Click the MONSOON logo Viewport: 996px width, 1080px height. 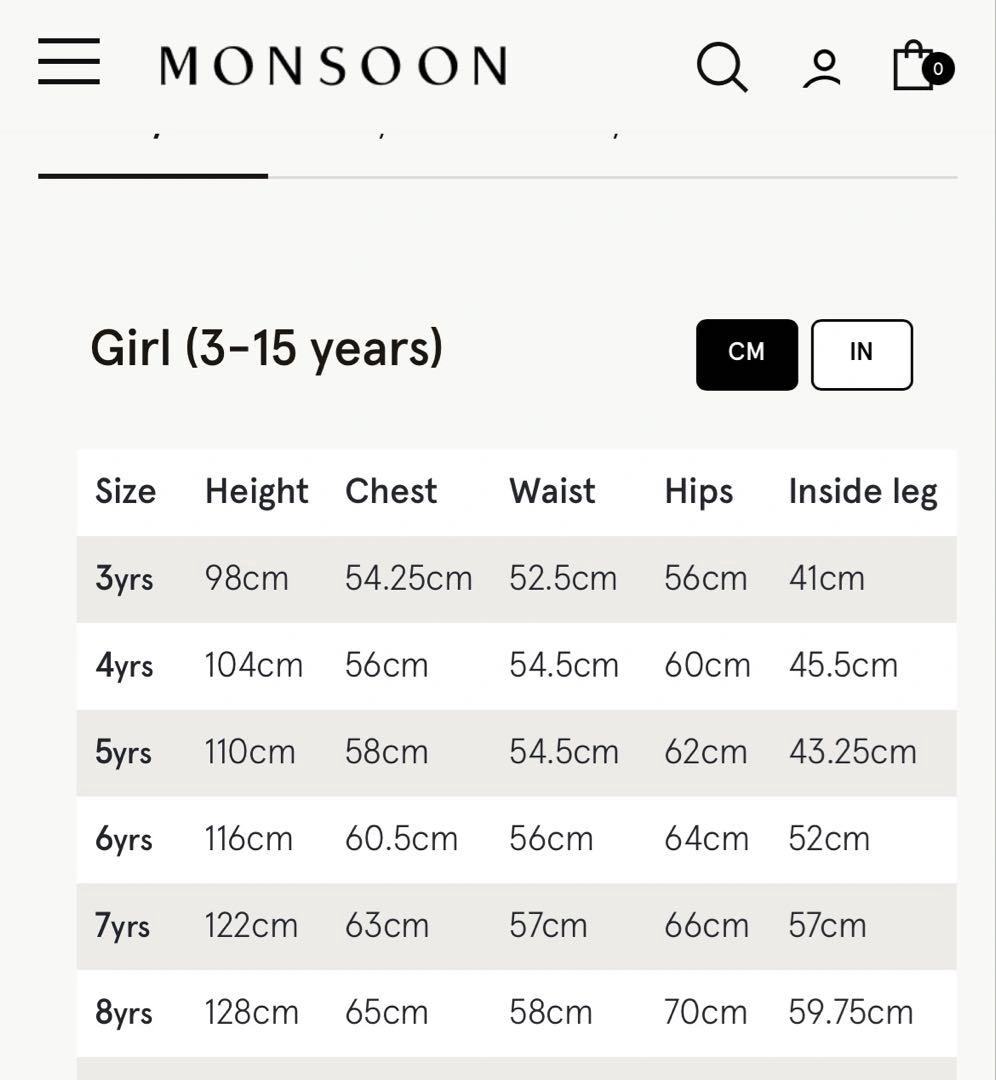(x=333, y=65)
